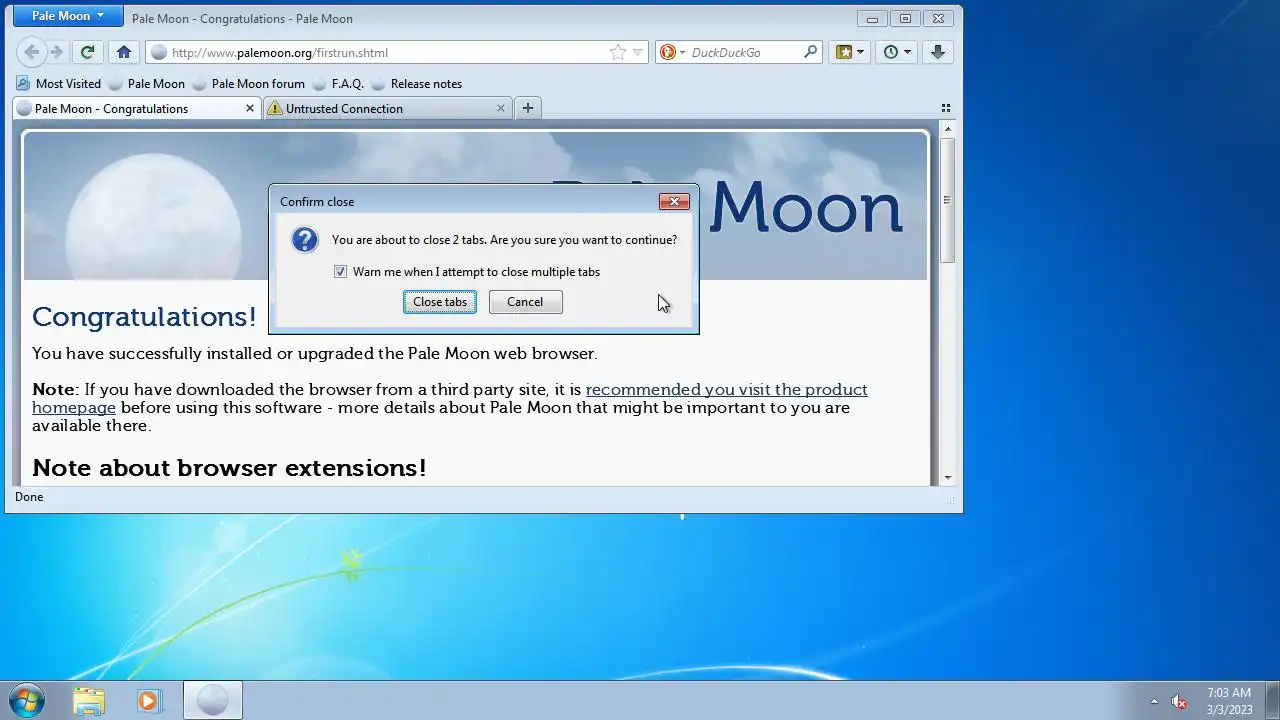Close the Pale Moon - Congratulations tab
The height and width of the screenshot is (720, 1280).
(250, 108)
